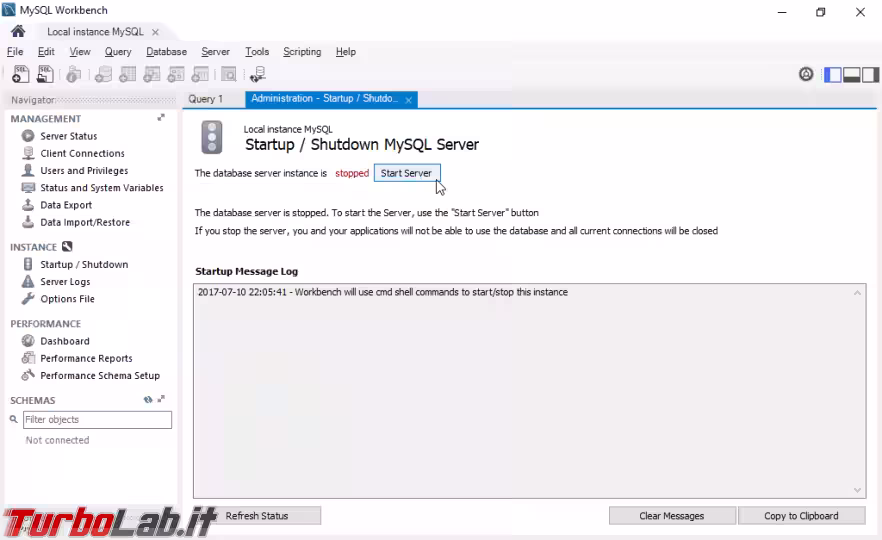Create a new schema toolbar icon
This screenshot has height=540, width=882.
pos(103,74)
